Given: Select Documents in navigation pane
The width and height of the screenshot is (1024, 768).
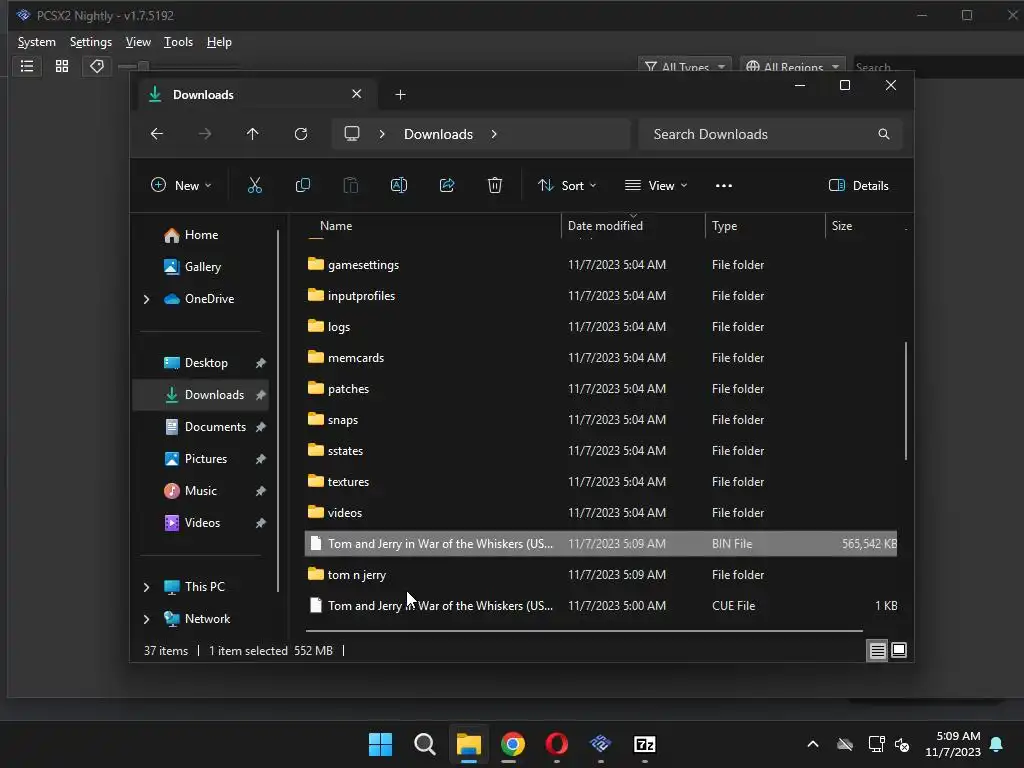Looking at the screenshot, I should (200, 427).
